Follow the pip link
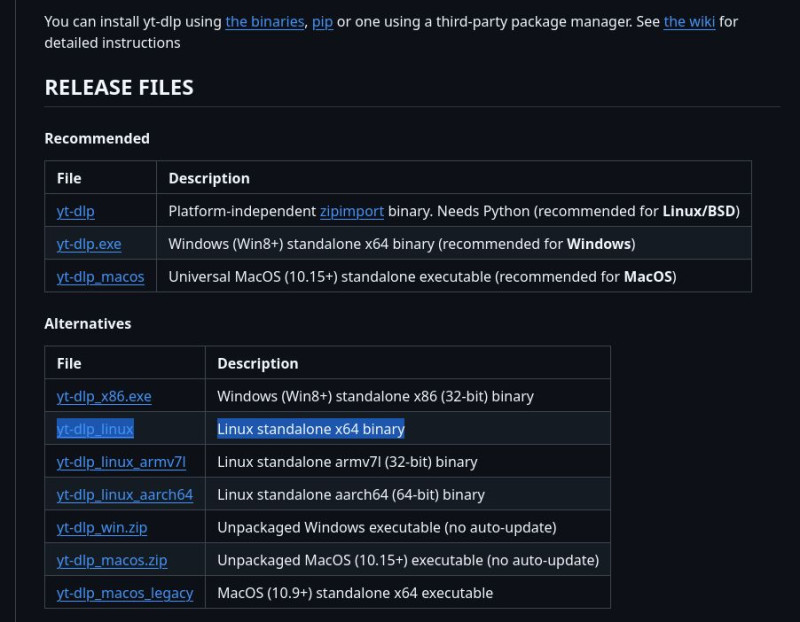This screenshot has height=622, width=800. pos(322,21)
